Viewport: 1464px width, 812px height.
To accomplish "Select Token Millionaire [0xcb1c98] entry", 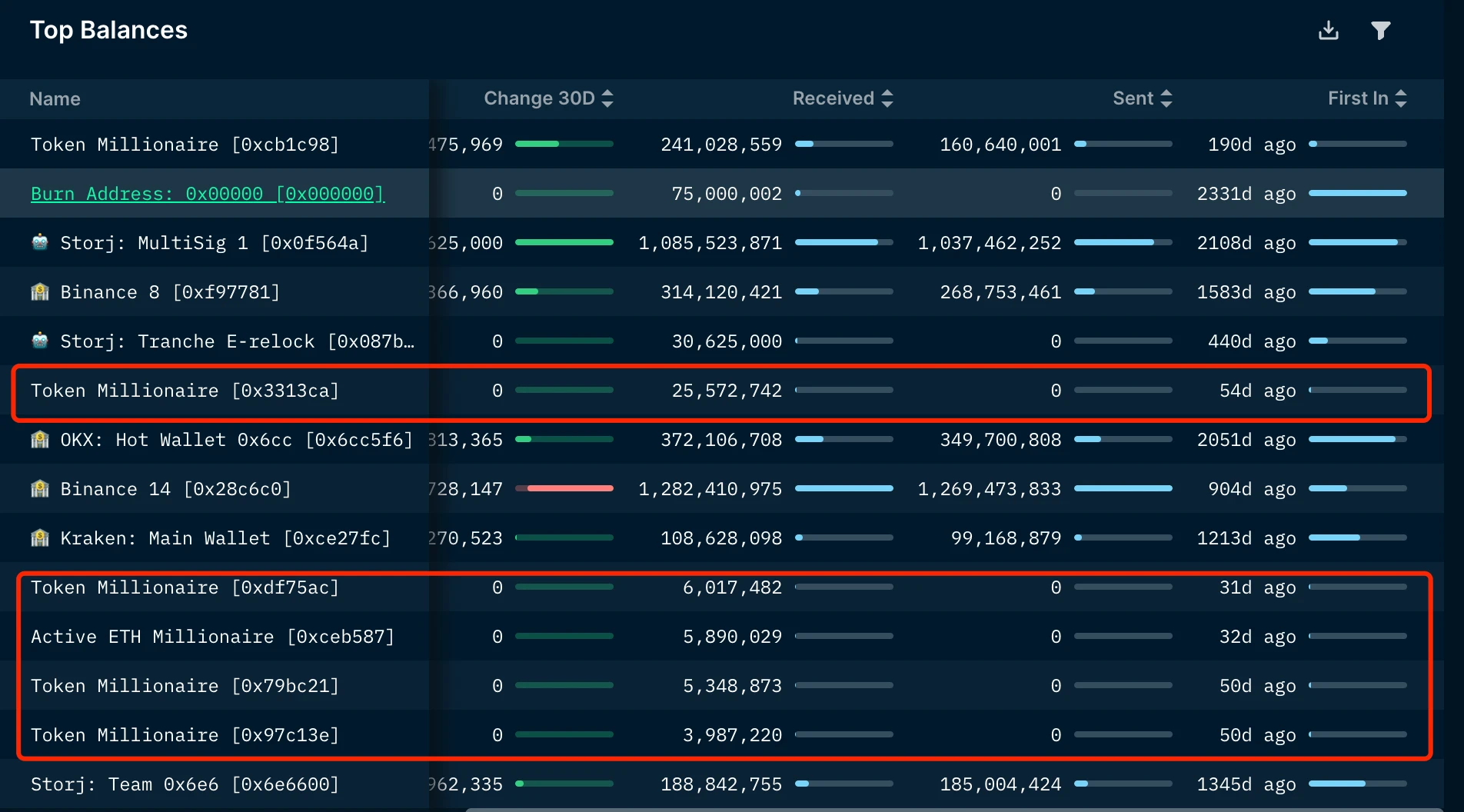I will coord(185,144).
